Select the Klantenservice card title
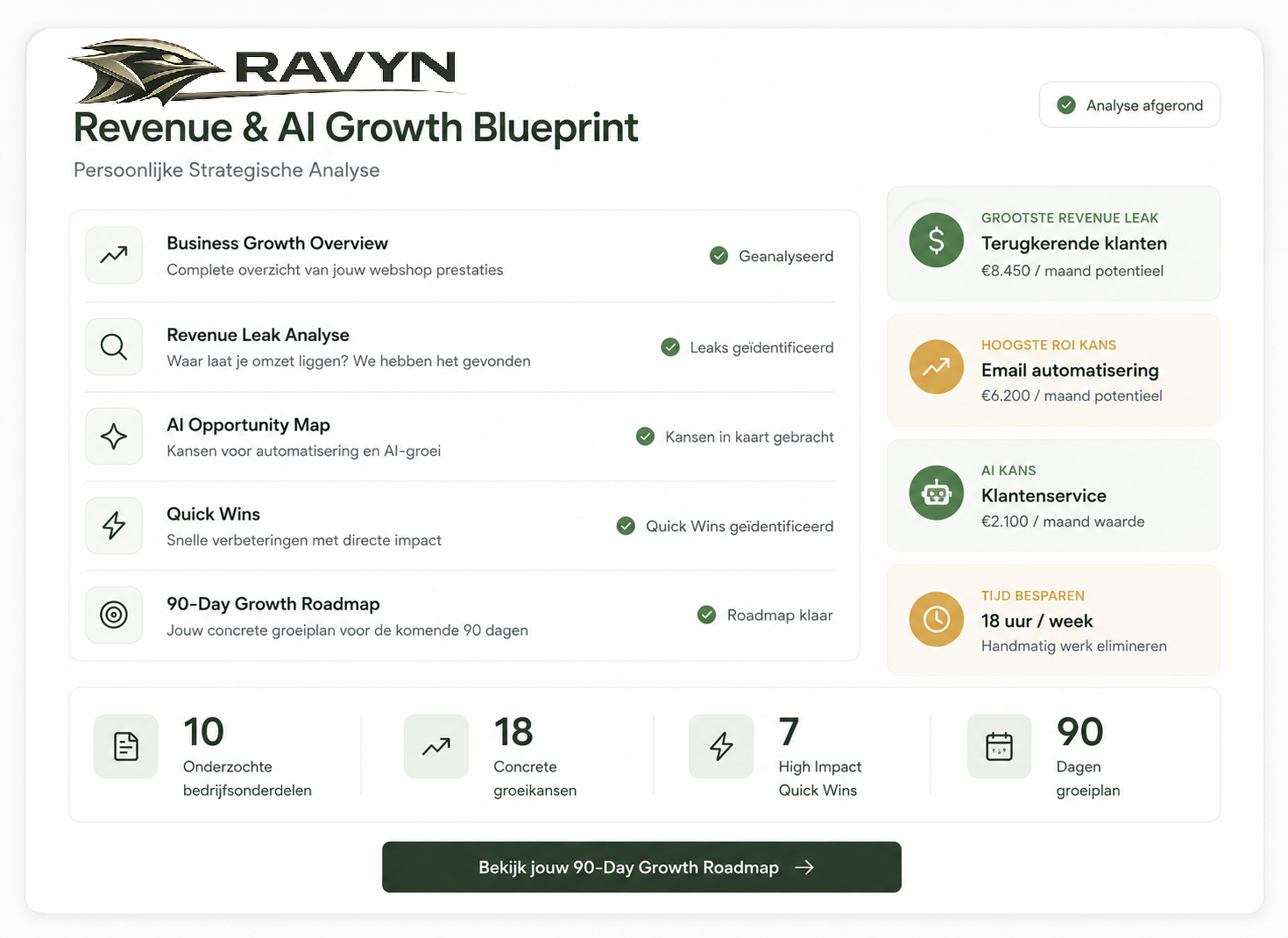This screenshot has height=938, width=1288. click(x=1044, y=495)
